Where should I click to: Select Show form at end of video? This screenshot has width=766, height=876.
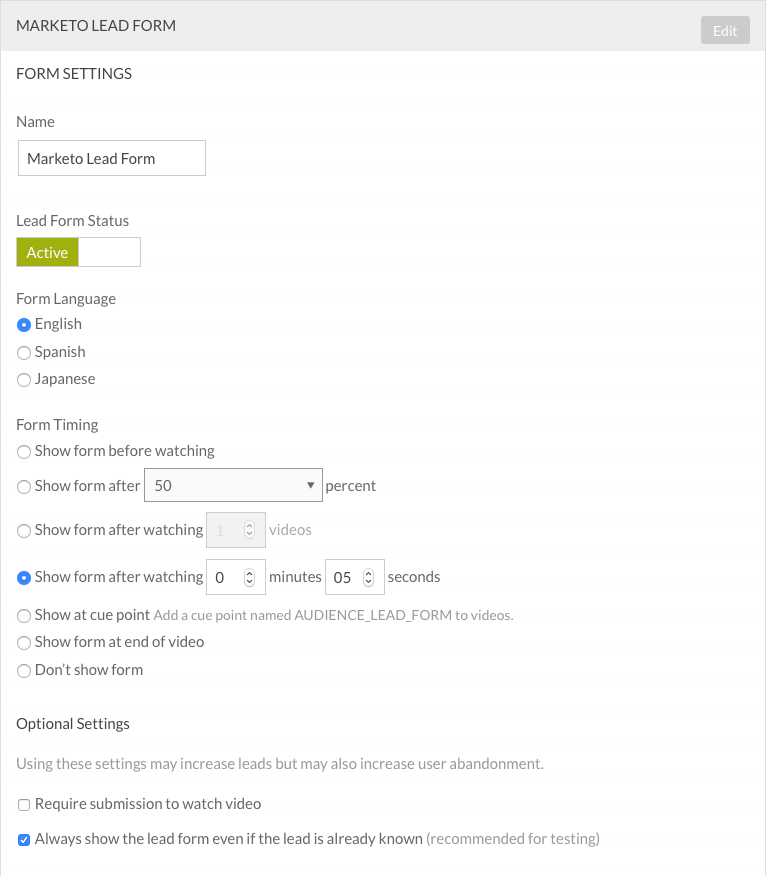[24, 643]
